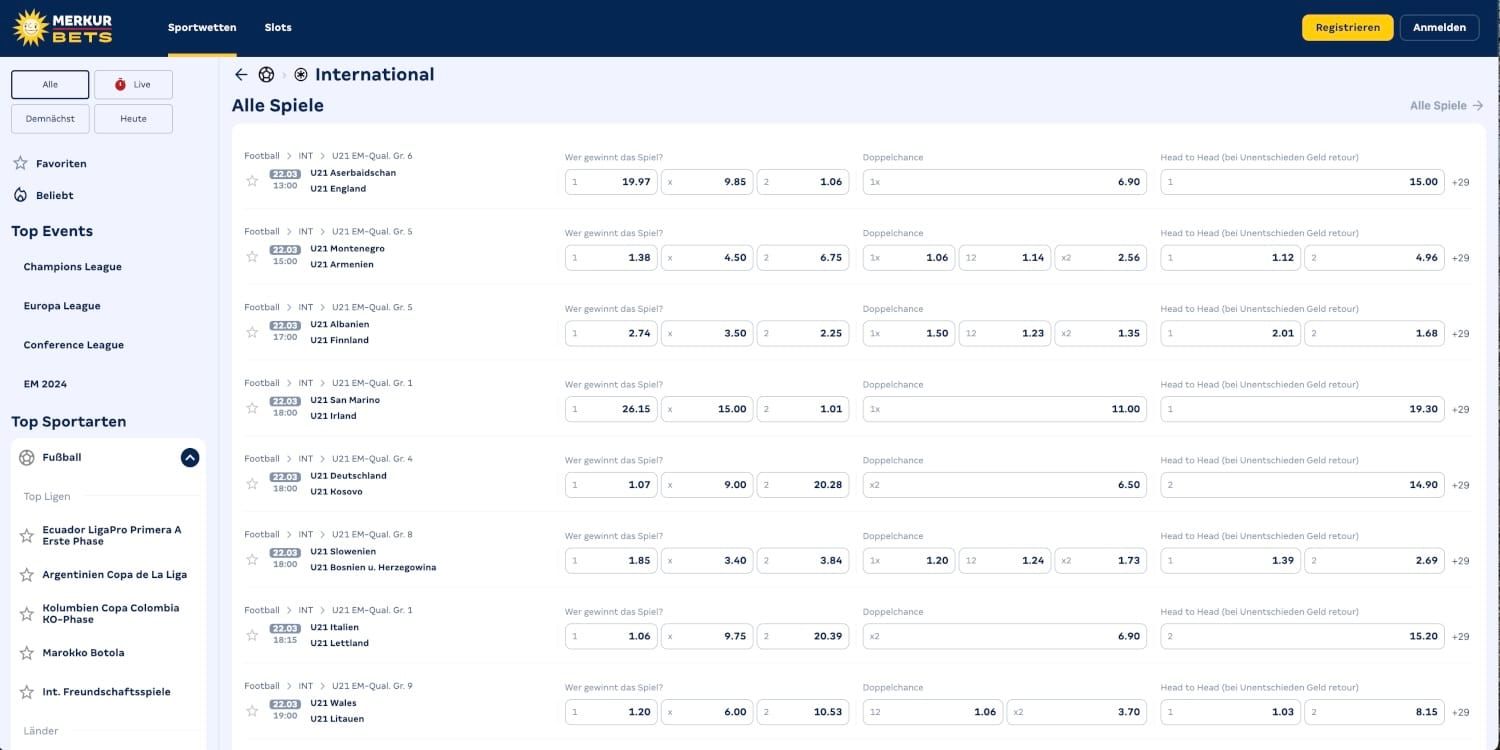
Task: Expand +29 markets for U21 Deutschland match
Action: [x=1461, y=484]
